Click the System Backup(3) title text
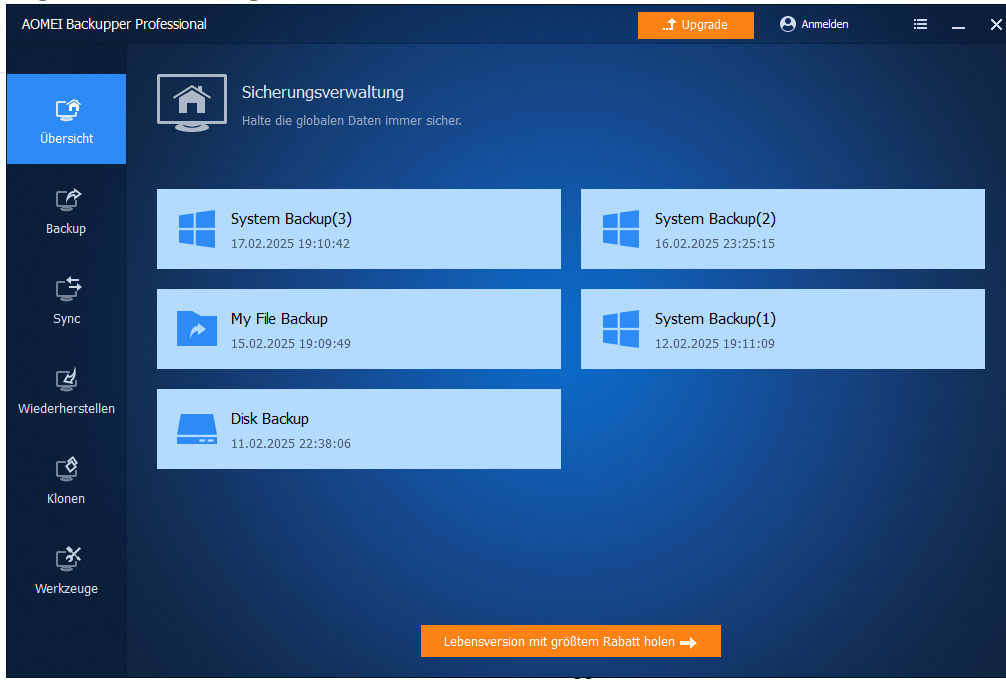The image size is (1006, 693). click(291, 219)
